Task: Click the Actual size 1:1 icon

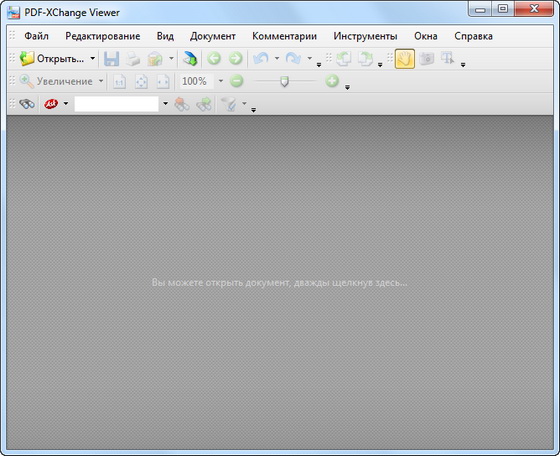Action: click(119, 82)
